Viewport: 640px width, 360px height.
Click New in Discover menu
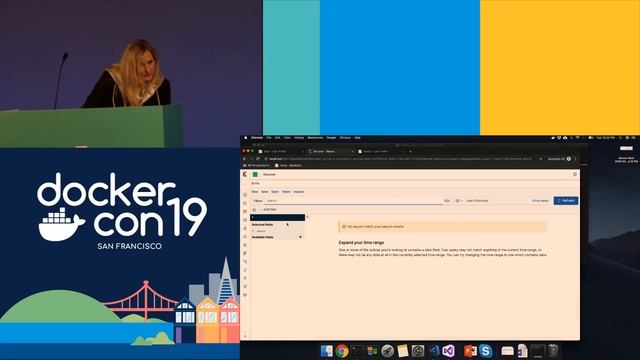(x=255, y=191)
